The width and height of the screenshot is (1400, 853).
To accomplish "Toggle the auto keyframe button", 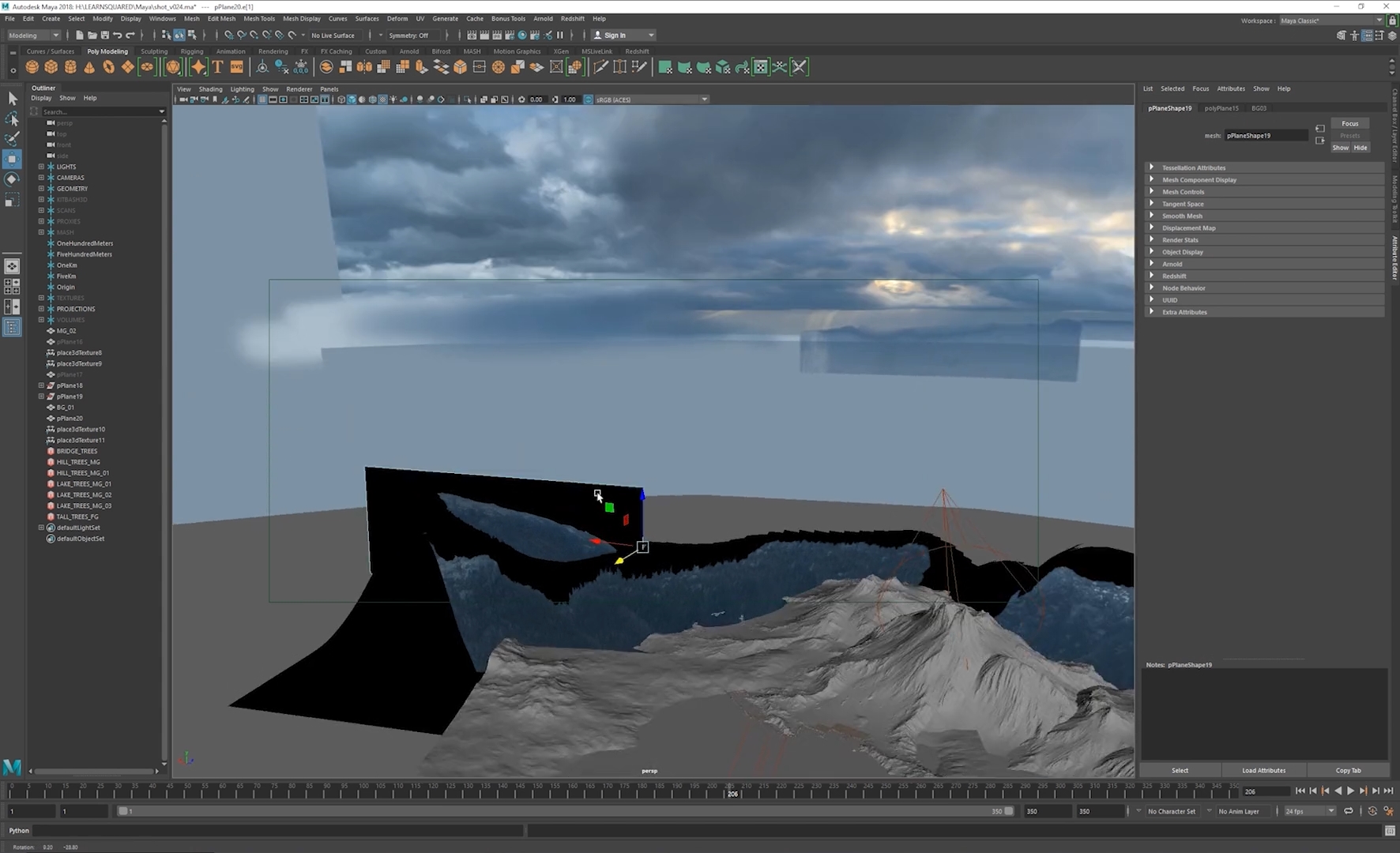I will coord(1372,811).
